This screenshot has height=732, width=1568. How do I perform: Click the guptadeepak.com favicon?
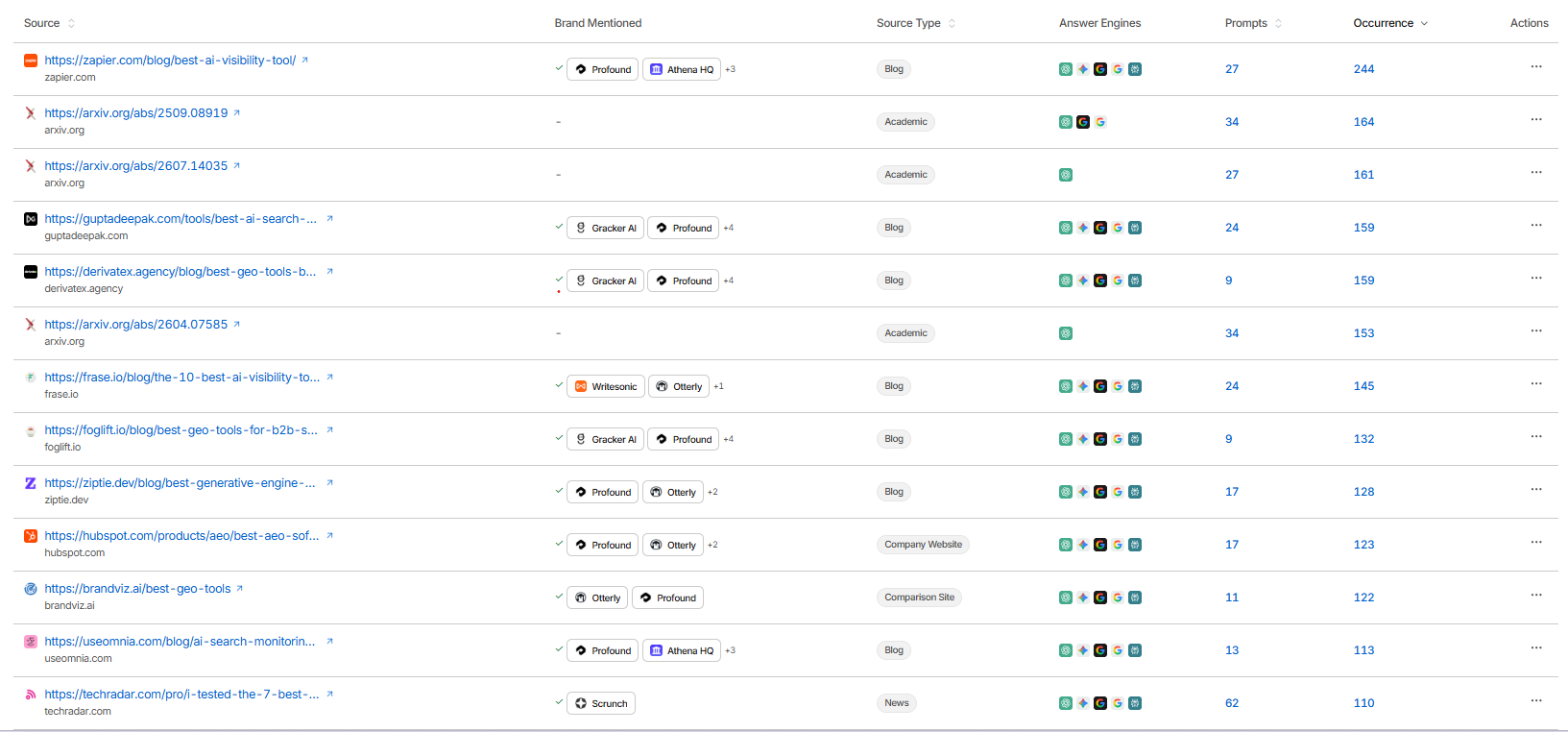[31, 219]
